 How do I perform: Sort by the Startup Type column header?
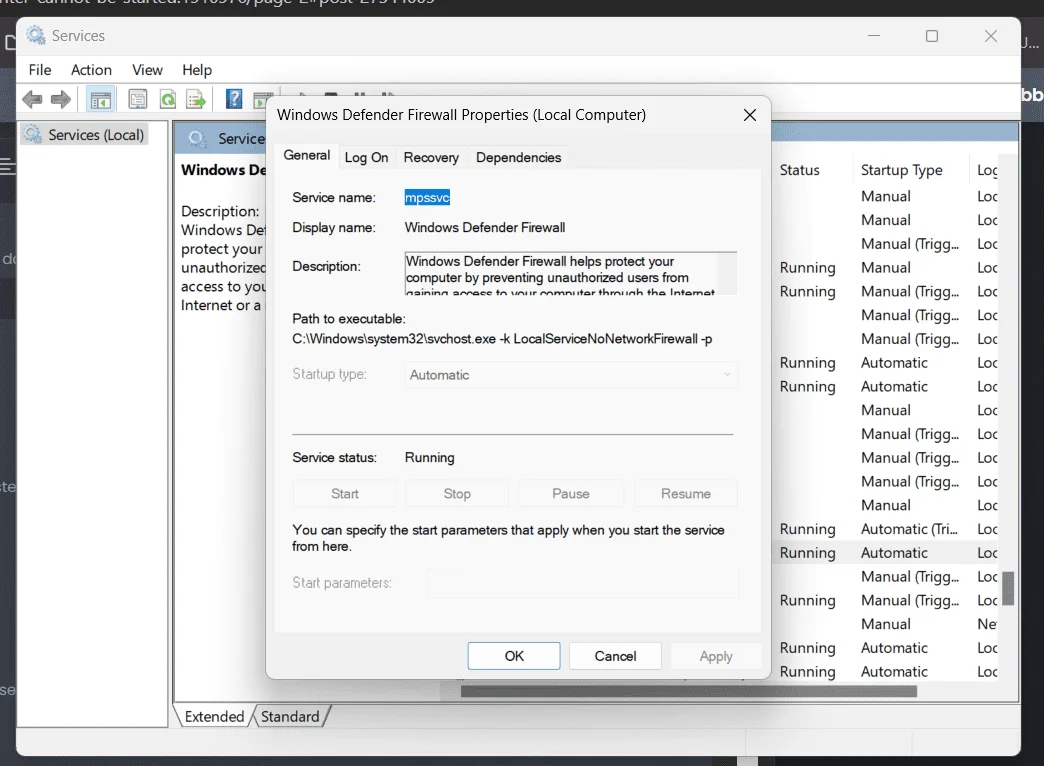(x=902, y=171)
